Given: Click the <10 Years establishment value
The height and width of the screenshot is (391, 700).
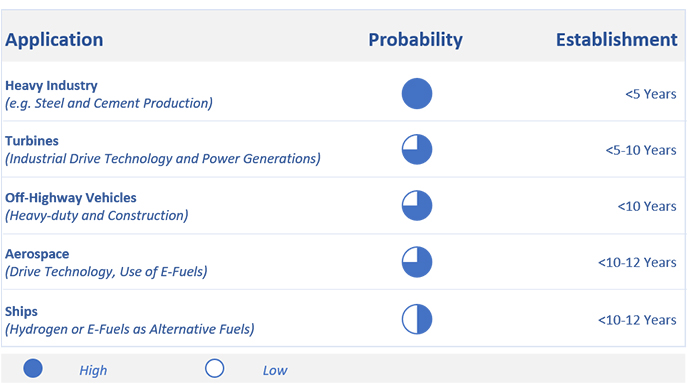Looking at the screenshot, I should click(x=647, y=207).
